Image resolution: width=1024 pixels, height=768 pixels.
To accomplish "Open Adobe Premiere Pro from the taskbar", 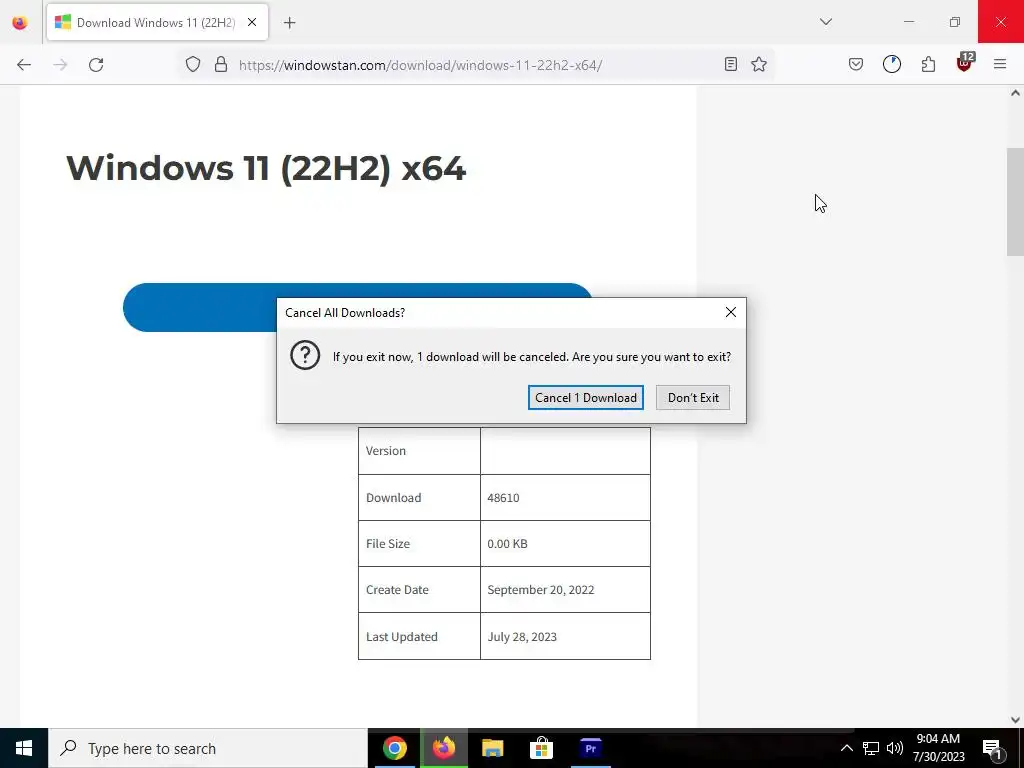I will 590,748.
